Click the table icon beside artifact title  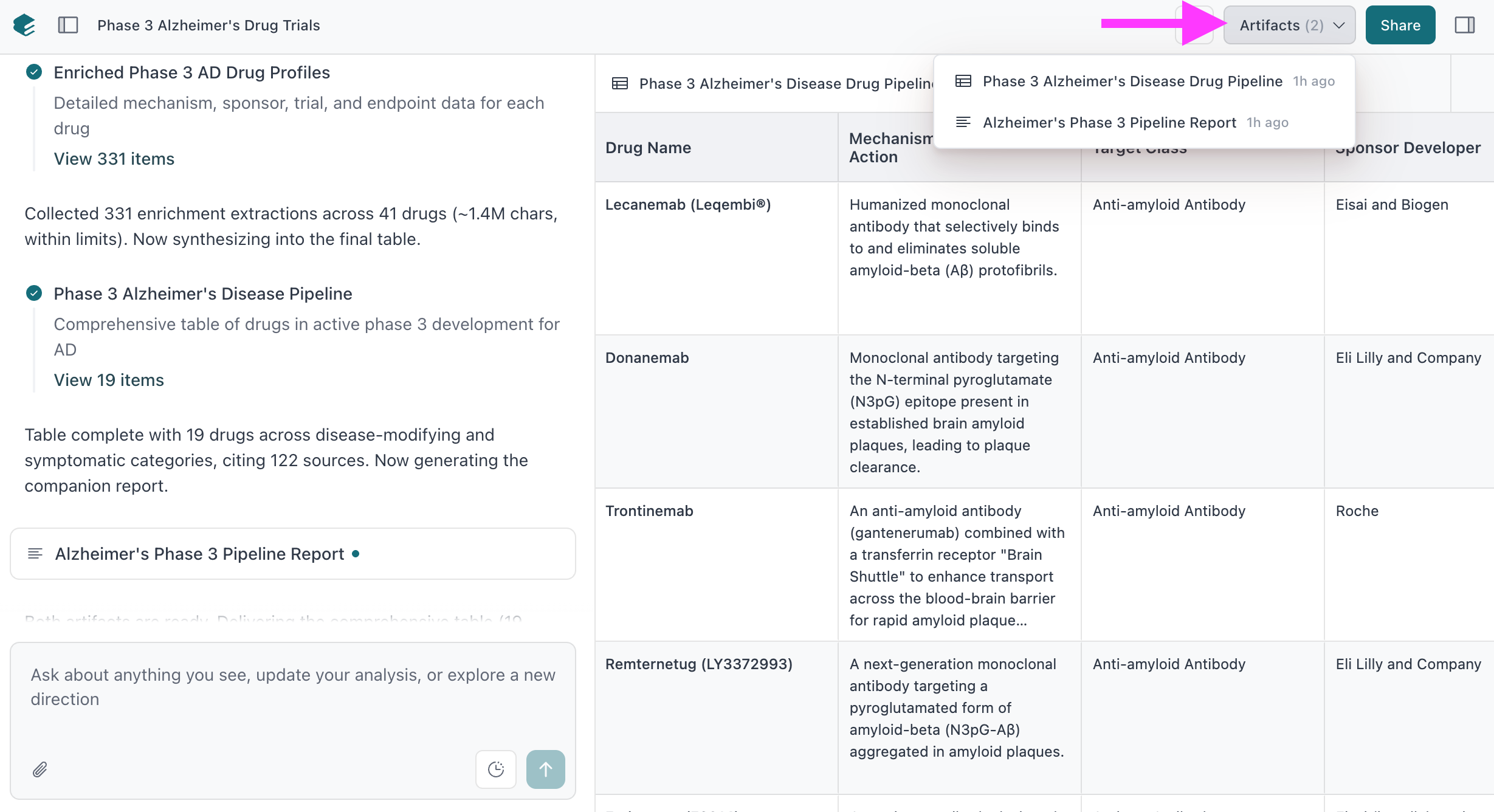pos(620,83)
